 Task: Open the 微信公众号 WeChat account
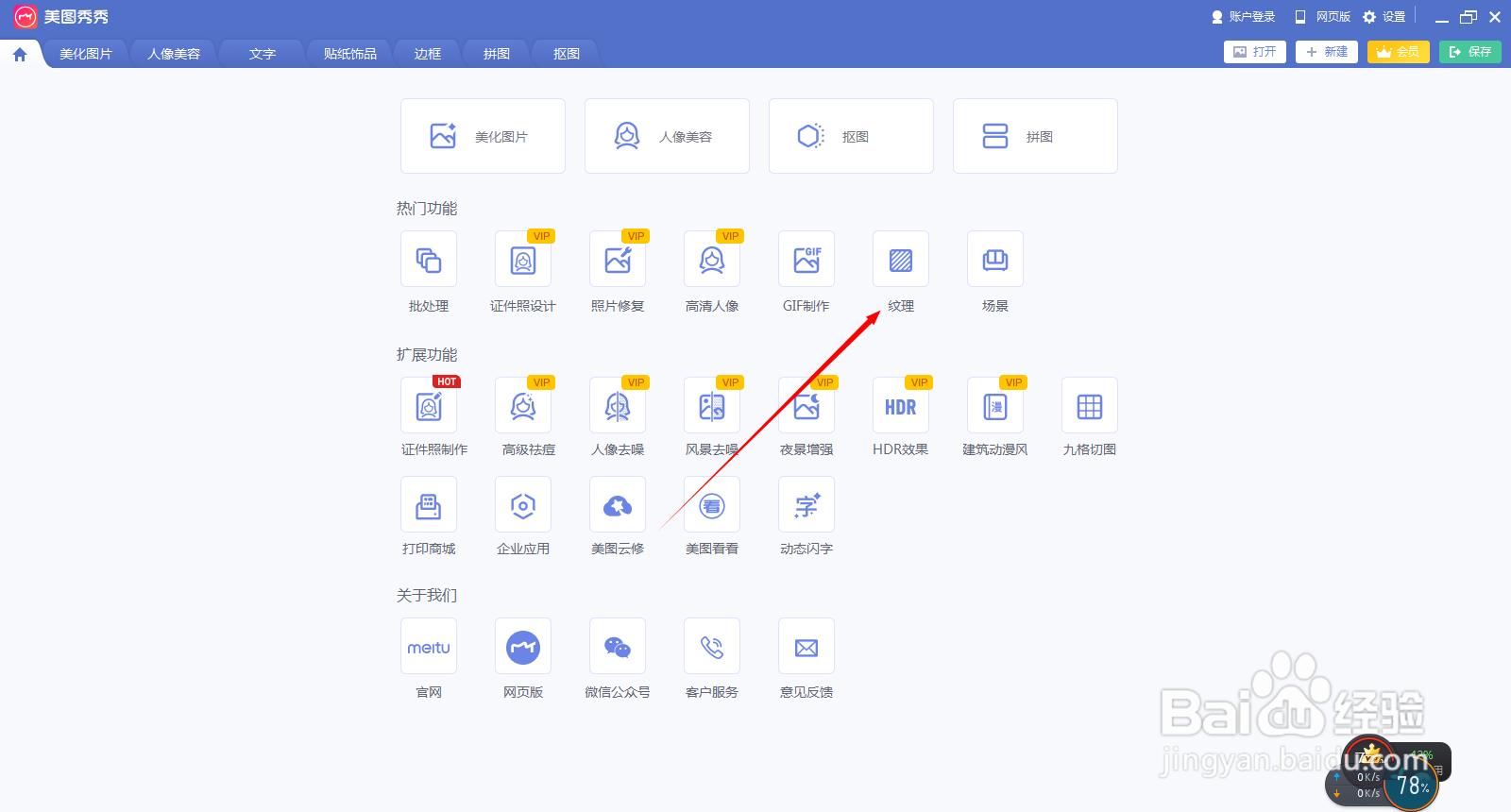point(618,647)
